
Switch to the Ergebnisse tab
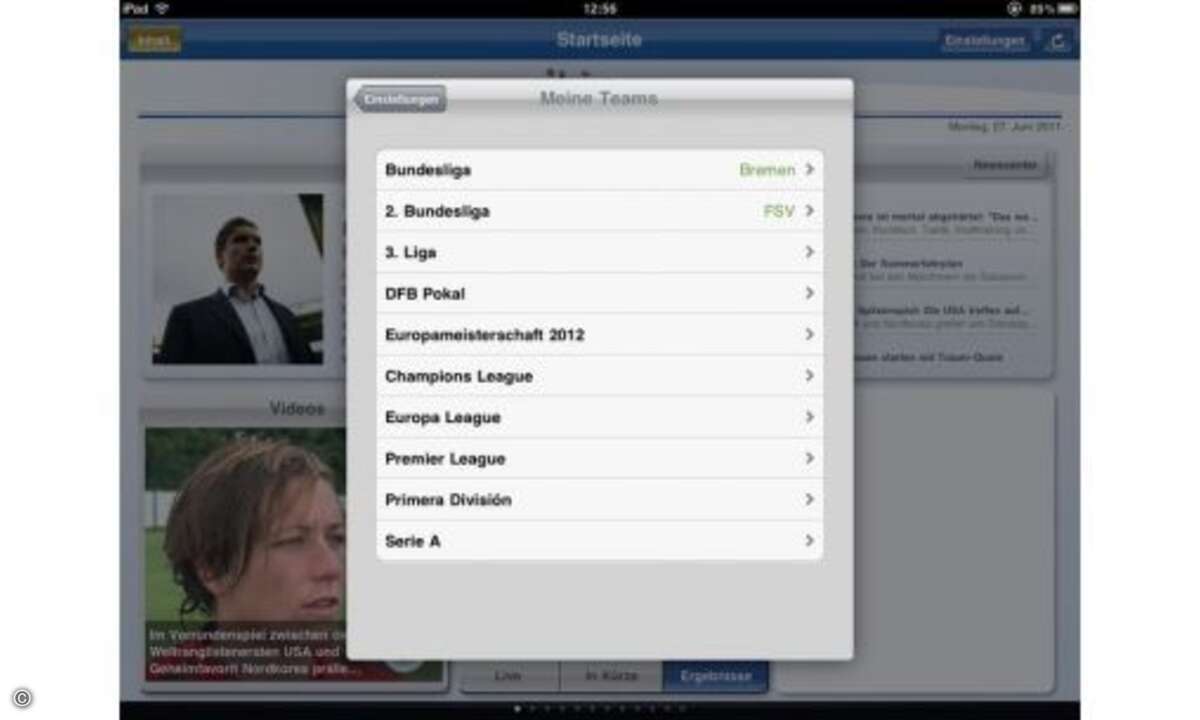[715, 676]
